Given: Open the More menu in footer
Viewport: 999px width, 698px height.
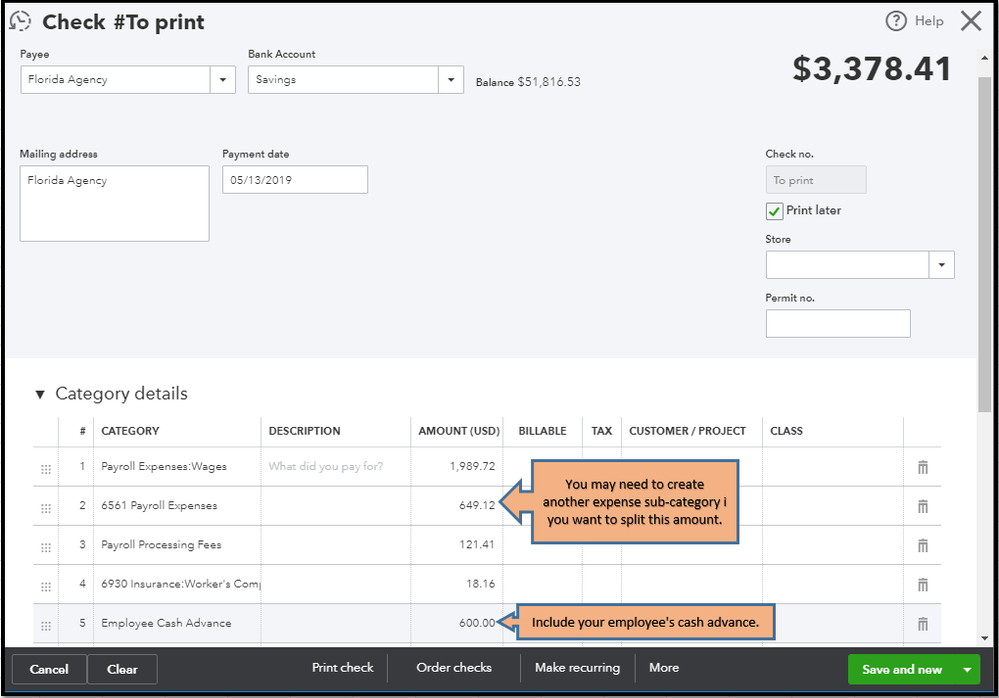Looking at the screenshot, I should [x=664, y=668].
